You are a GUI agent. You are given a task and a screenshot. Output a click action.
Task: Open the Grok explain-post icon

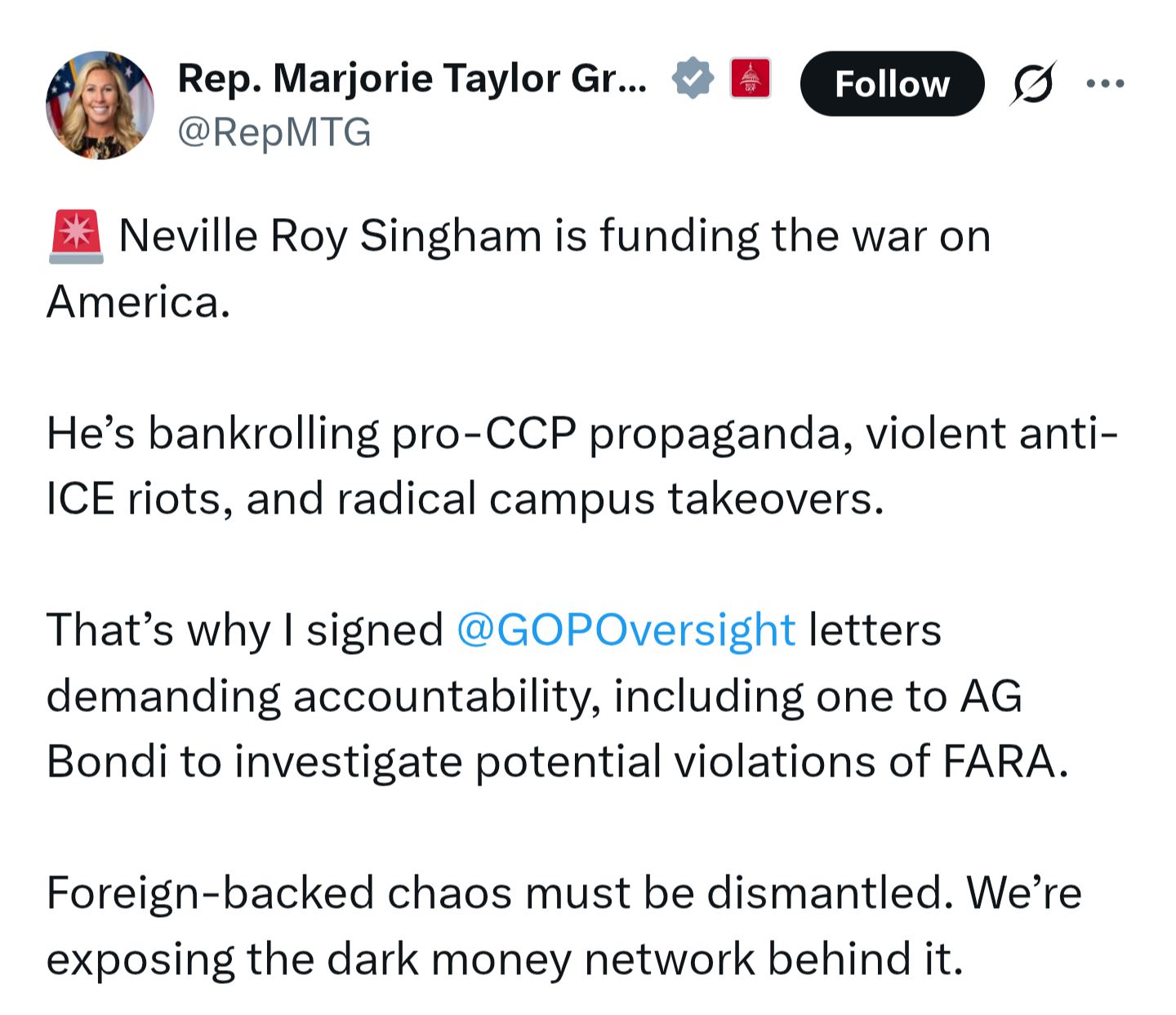(x=1033, y=83)
